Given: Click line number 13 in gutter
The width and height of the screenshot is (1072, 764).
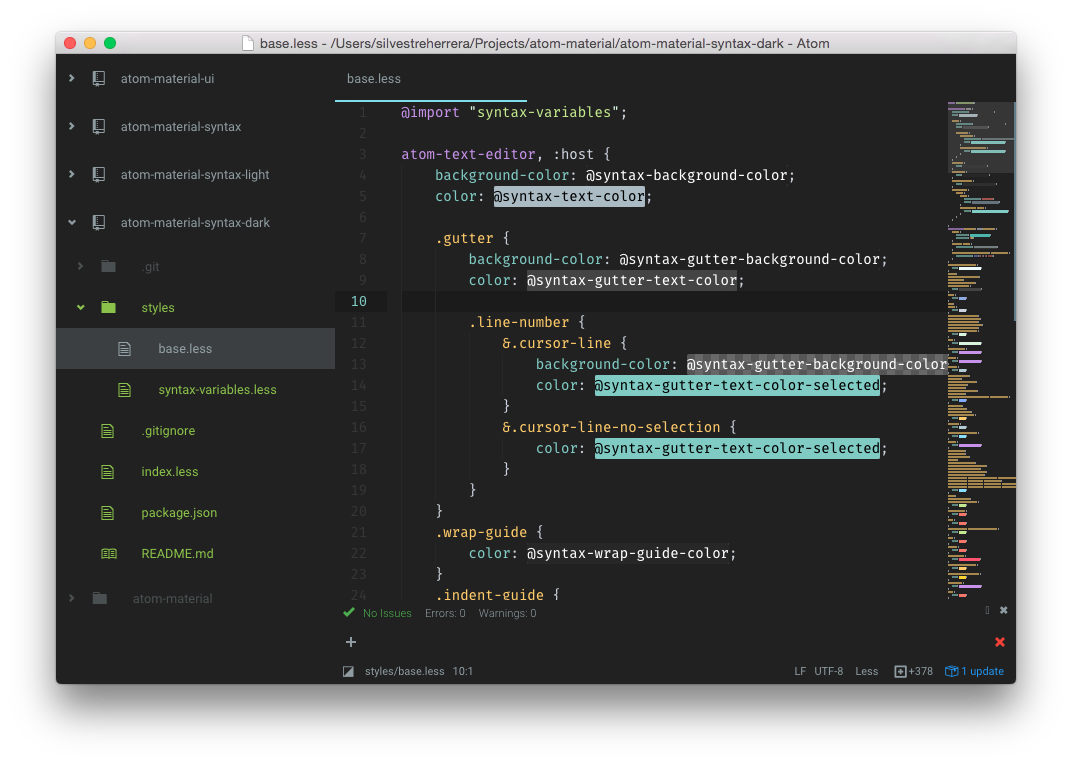Looking at the screenshot, I should point(359,364).
